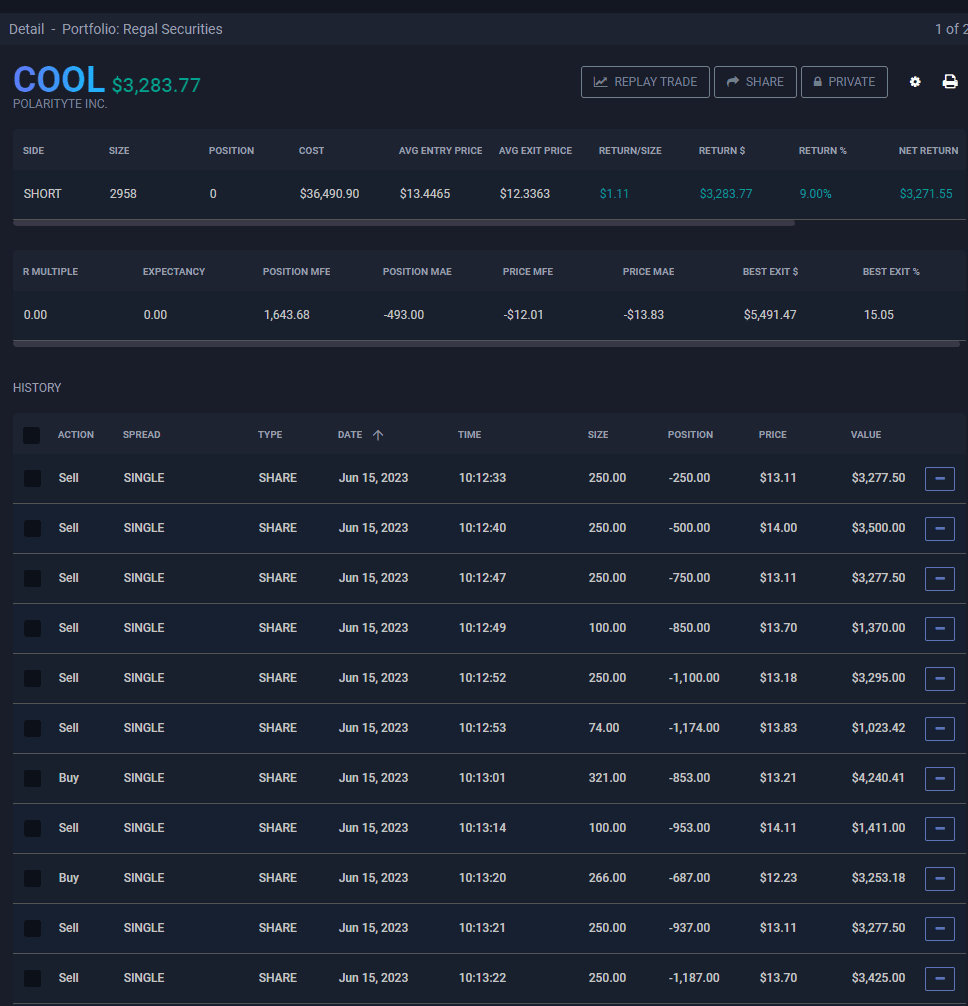The width and height of the screenshot is (968, 1006).
Task: Delete the 10:13:20 Buy row via minus icon
Action: coord(939,879)
